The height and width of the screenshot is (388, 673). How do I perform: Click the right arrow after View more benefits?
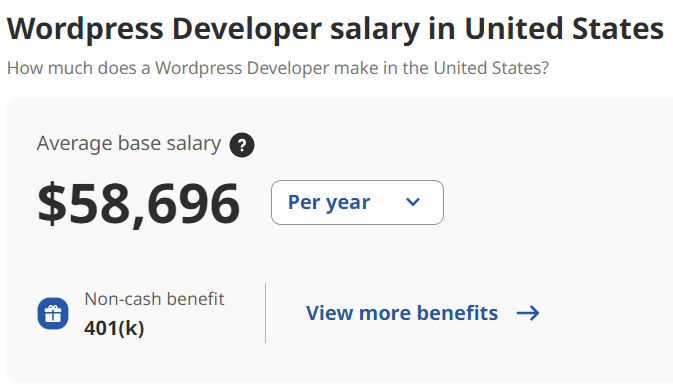[528, 313]
